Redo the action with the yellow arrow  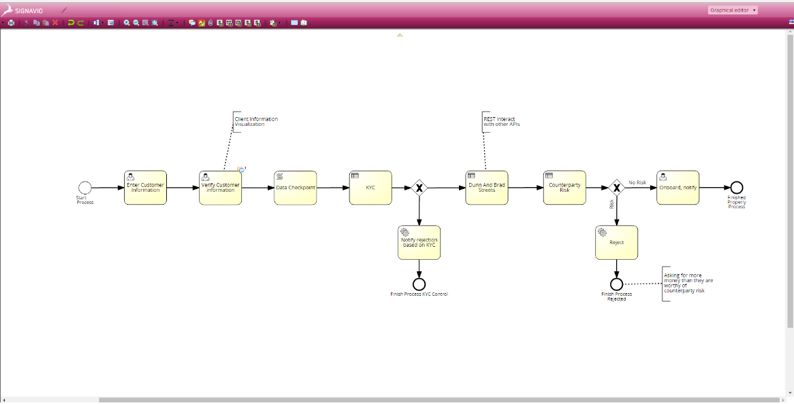pos(81,23)
